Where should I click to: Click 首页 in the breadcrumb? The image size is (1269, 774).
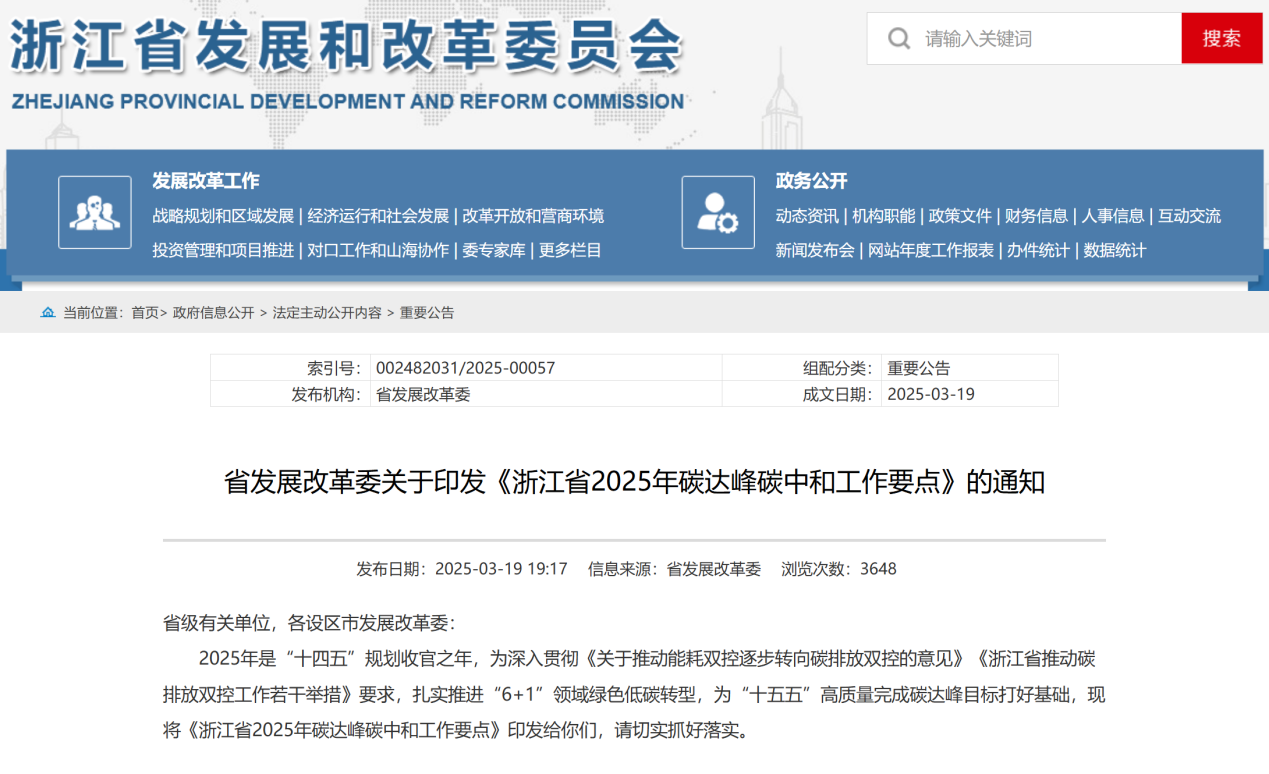pyautogui.click(x=145, y=313)
